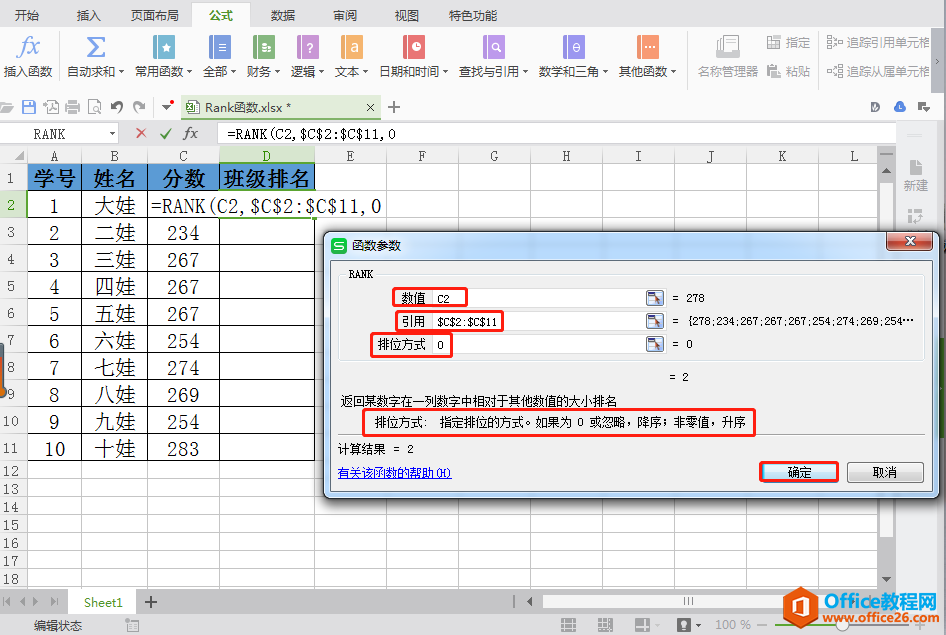This screenshot has width=946, height=635.
Task: Click the vertical scrollbar down arrow
Action: pos(886,579)
